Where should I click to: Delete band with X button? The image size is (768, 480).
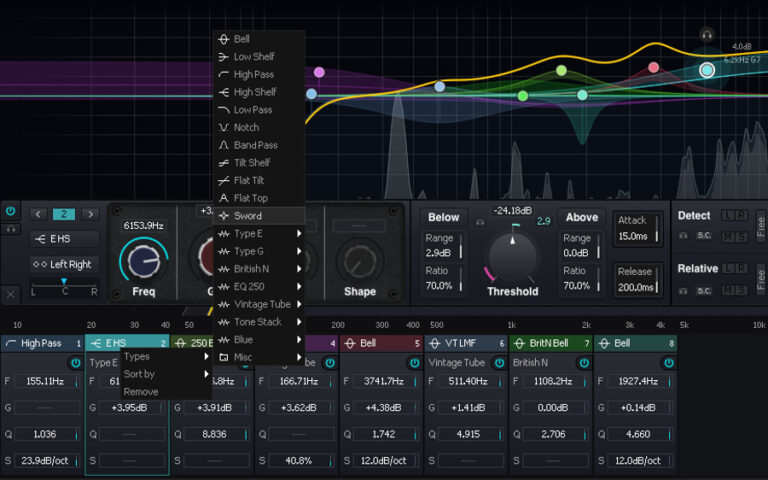tap(10, 294)
